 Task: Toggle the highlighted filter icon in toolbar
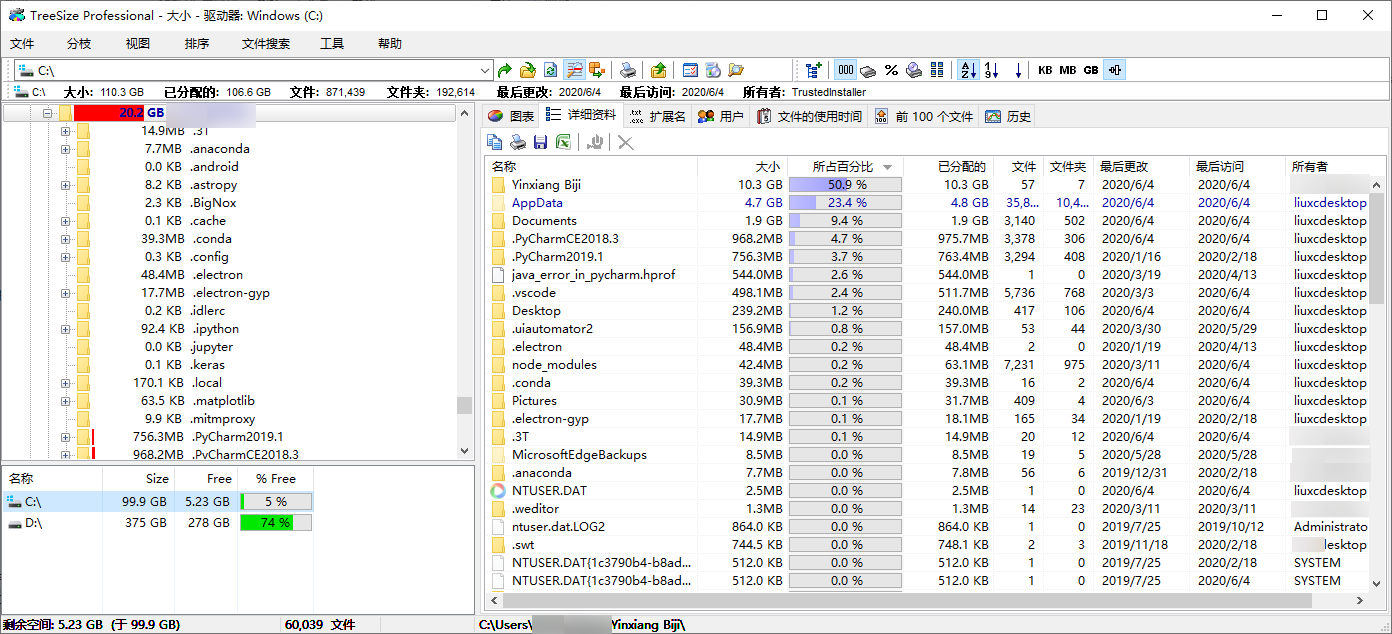574,70
